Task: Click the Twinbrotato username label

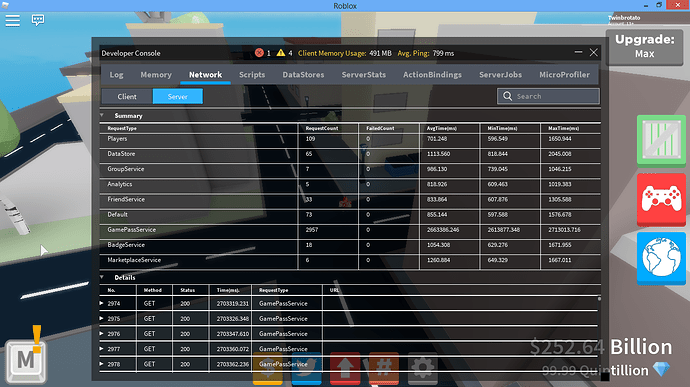Action: coord(624,18)
